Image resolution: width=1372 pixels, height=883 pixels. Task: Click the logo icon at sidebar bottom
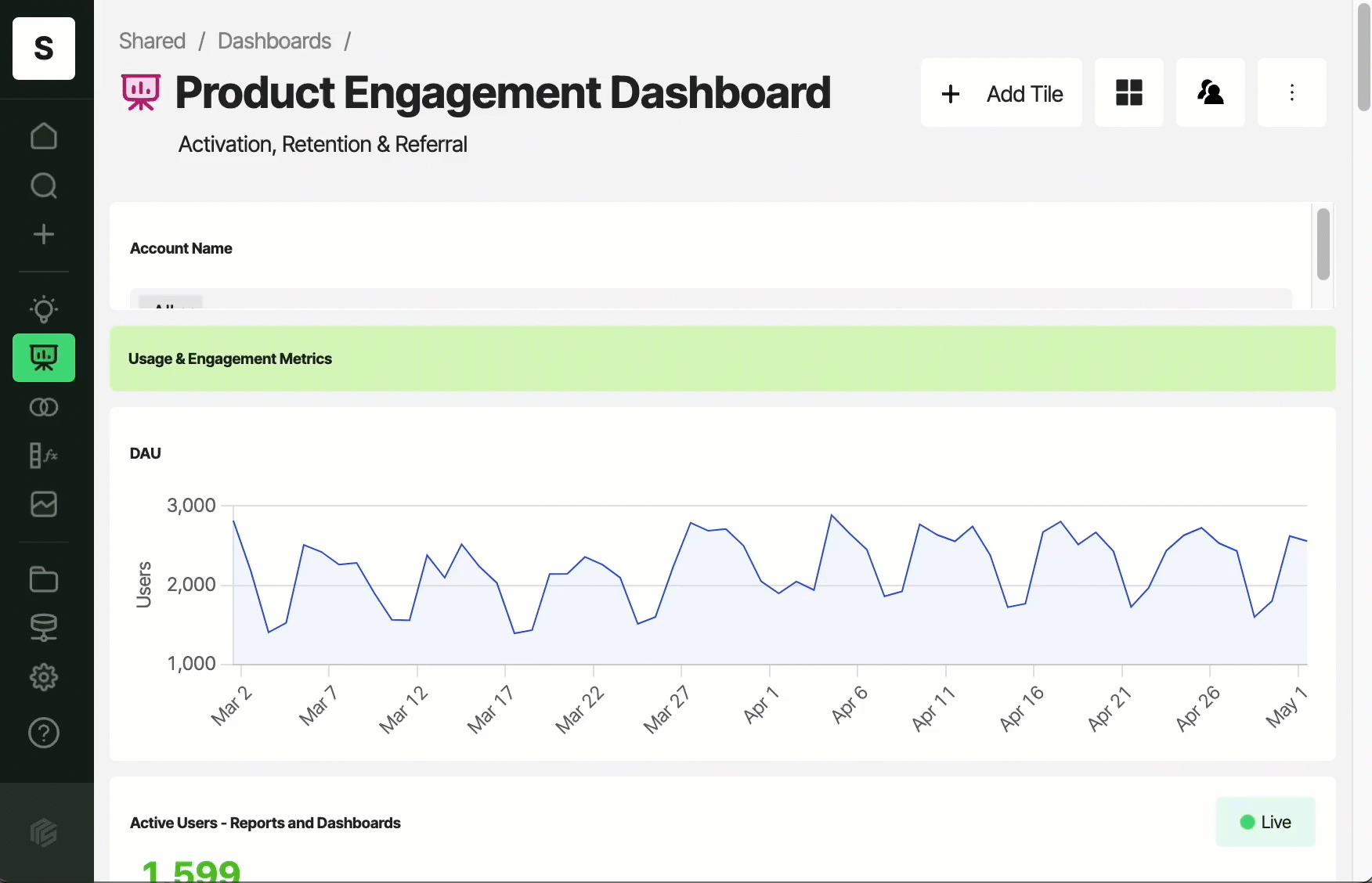click(x=44, y=832)
